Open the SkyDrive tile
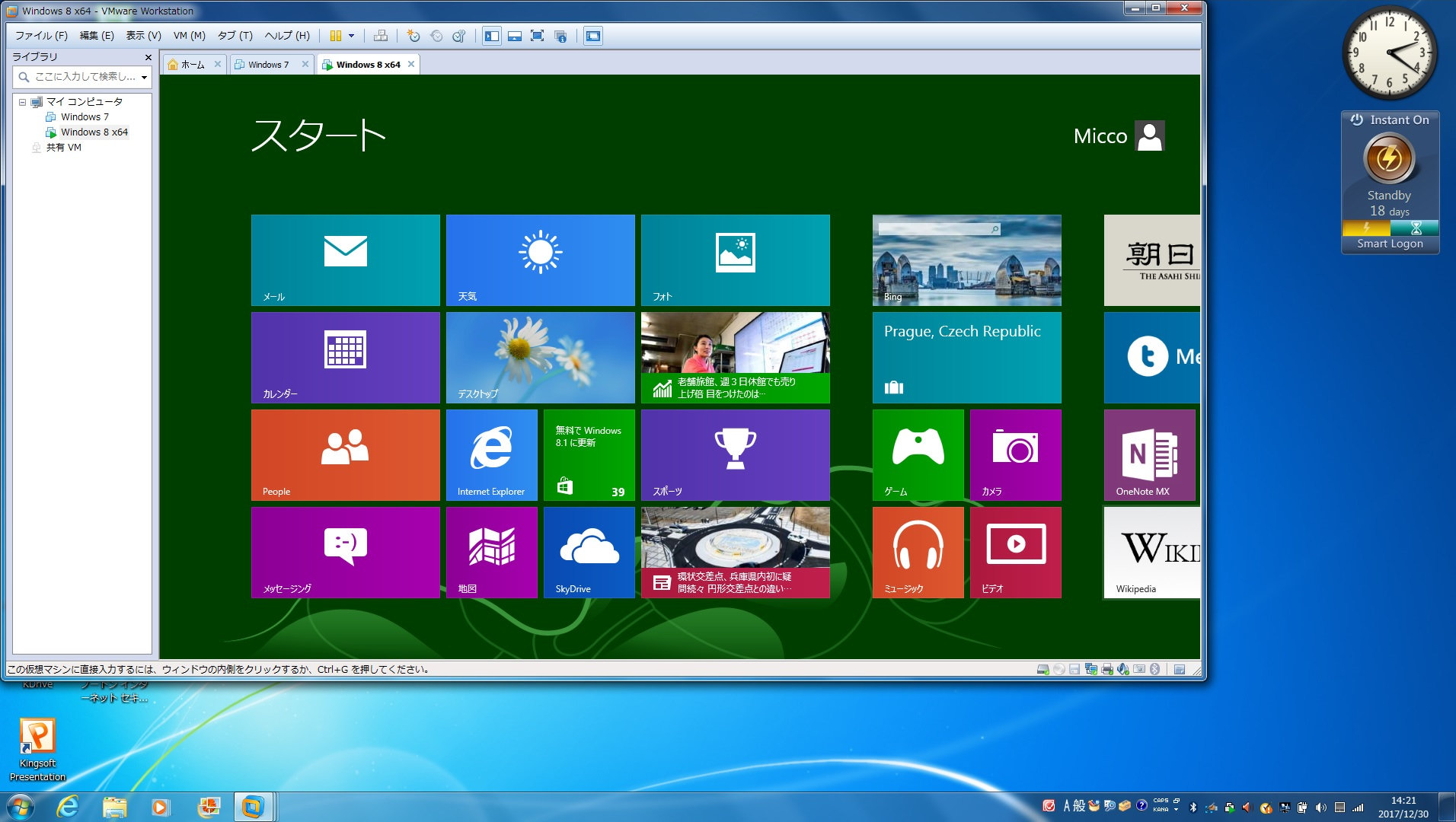1456x822 pixels. tap(589, 553)
